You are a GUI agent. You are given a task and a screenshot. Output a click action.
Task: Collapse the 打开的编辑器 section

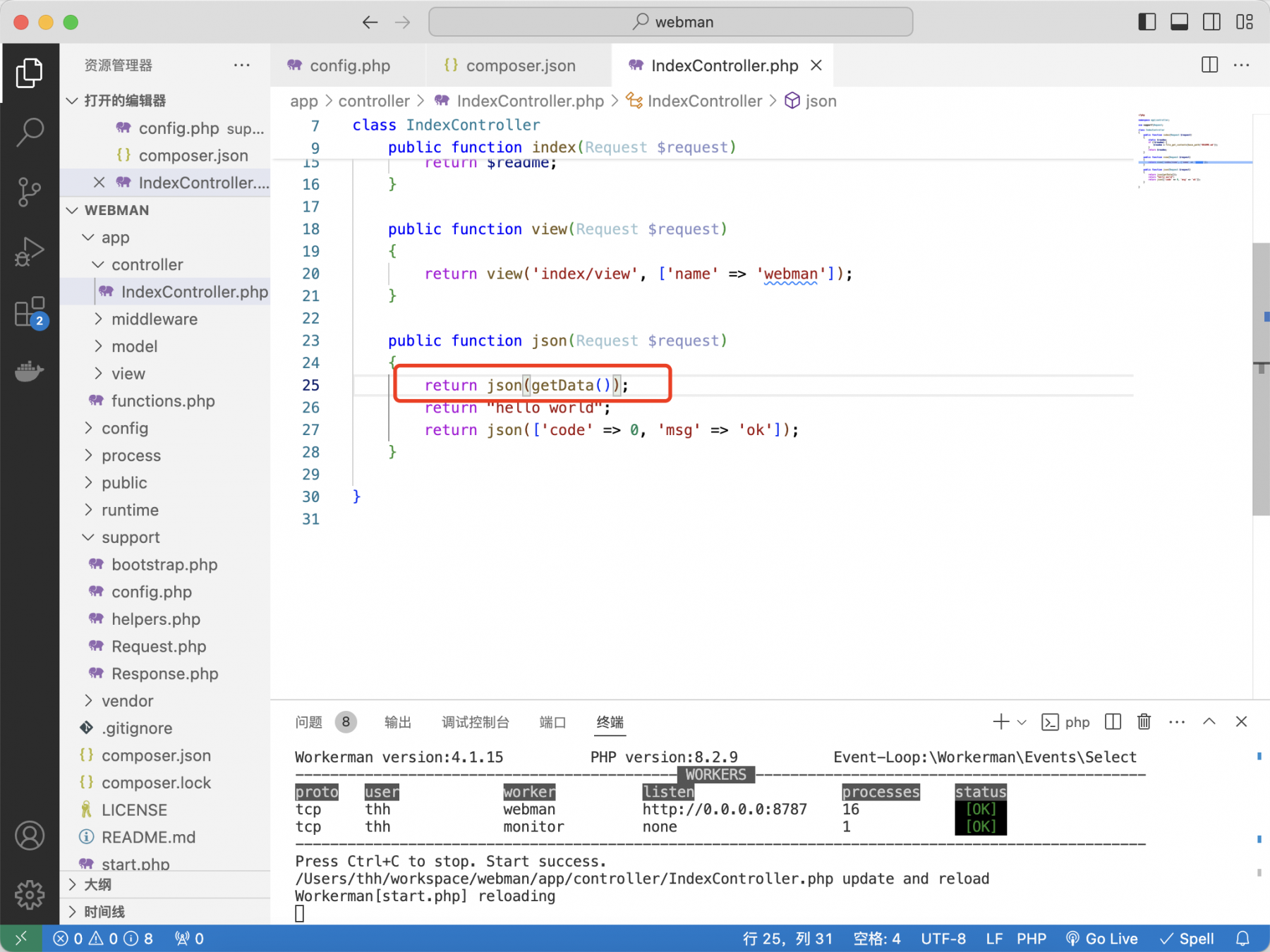pyautogui.click(x=165, y=101)
